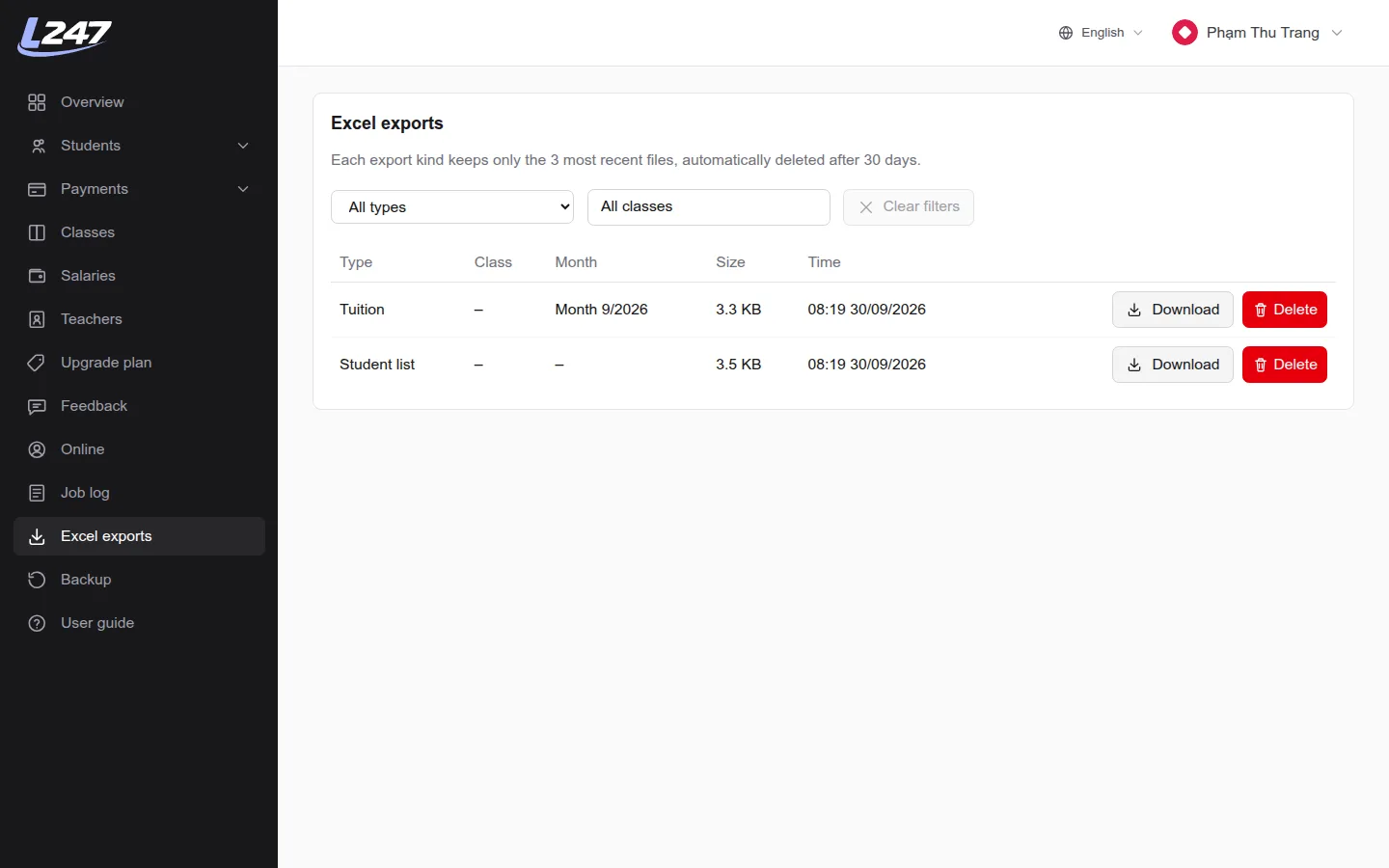Click the User guide question-mark icon
Screen dimensions: 1389x868
tap(37, 623)
